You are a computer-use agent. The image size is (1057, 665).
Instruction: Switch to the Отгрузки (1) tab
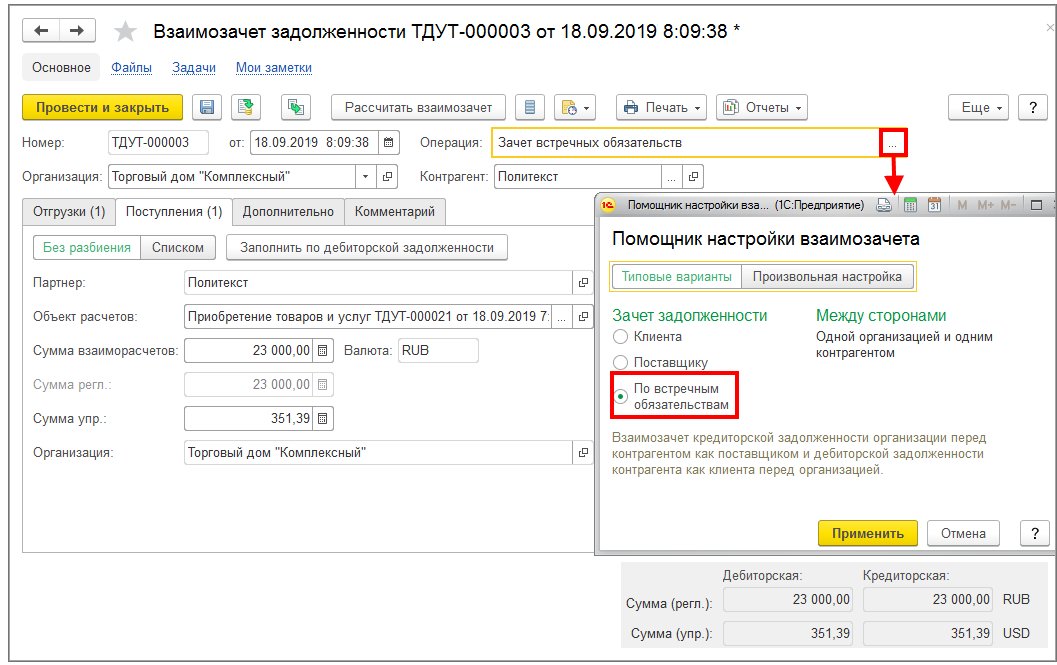69,212
